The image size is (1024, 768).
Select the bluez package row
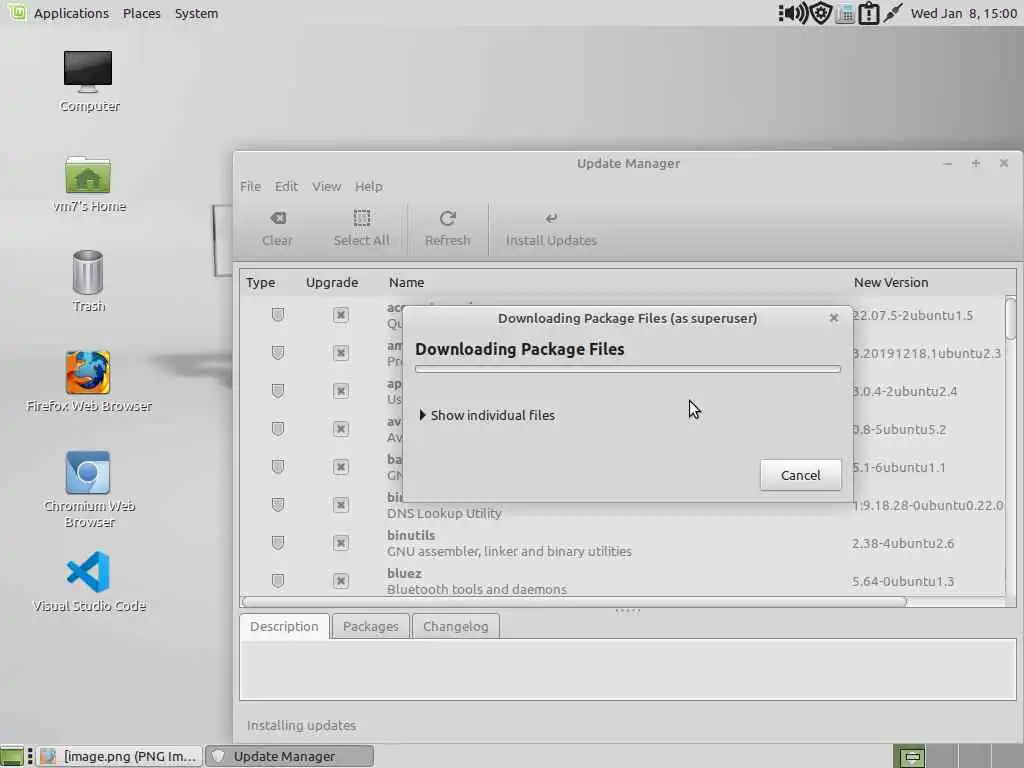624,581
